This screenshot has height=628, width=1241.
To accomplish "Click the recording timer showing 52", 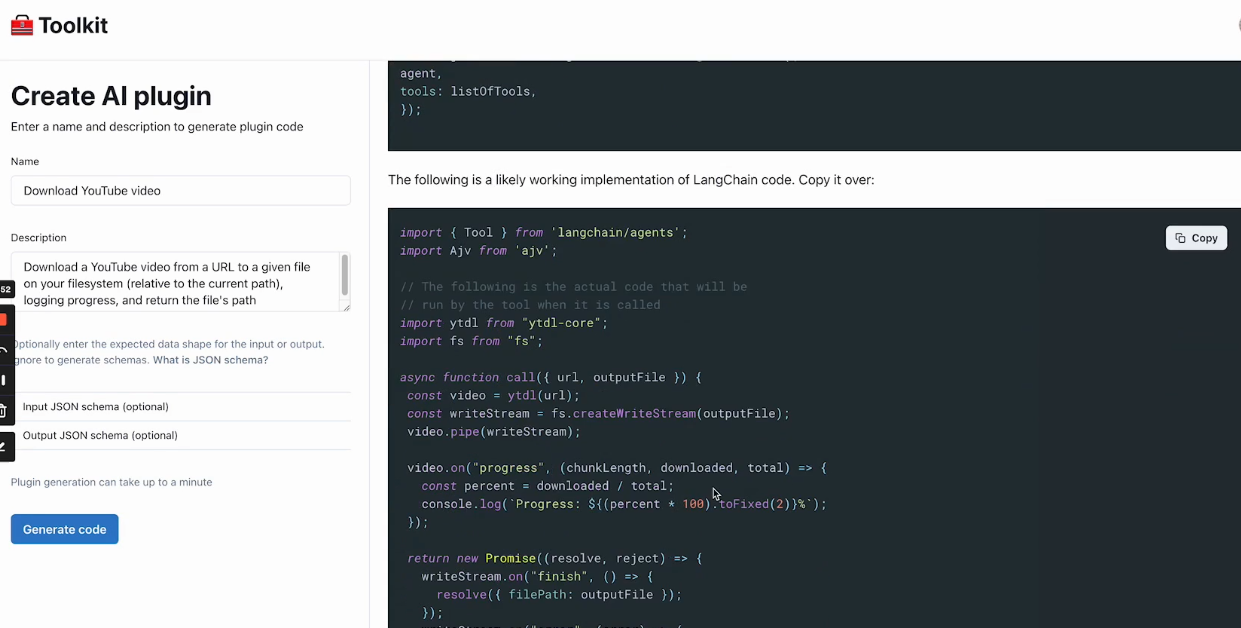I will (5, 290).
